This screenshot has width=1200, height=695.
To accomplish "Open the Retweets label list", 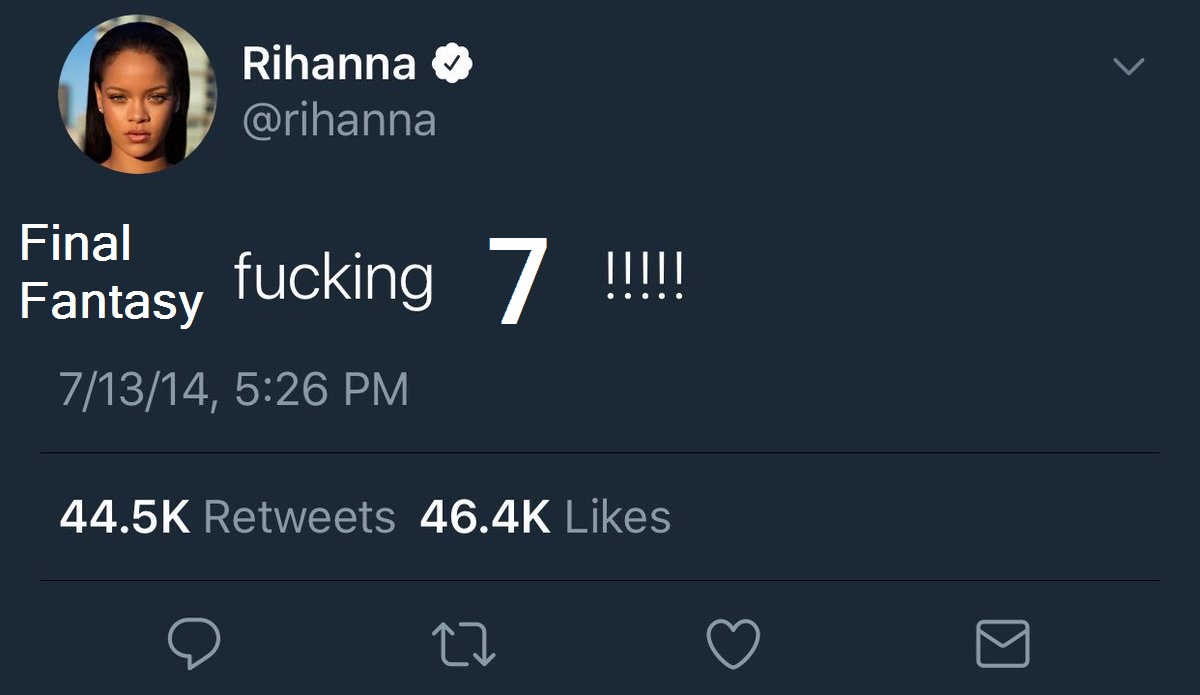I will click(299, 517).
